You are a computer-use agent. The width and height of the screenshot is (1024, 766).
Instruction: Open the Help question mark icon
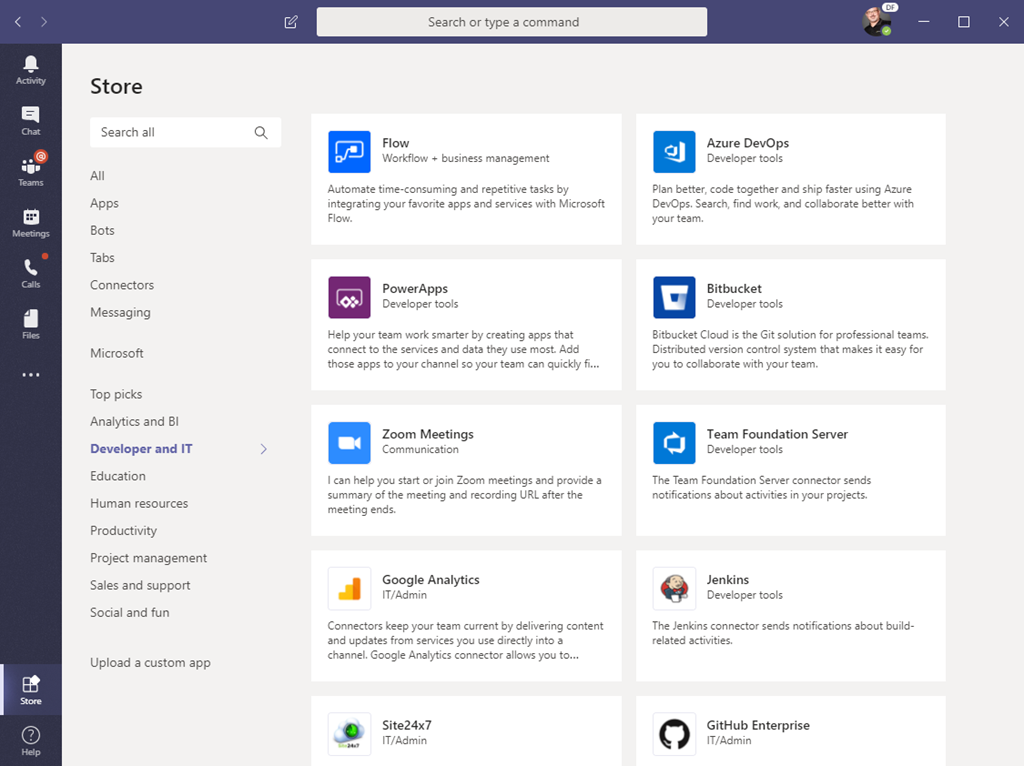coord(31,741)
